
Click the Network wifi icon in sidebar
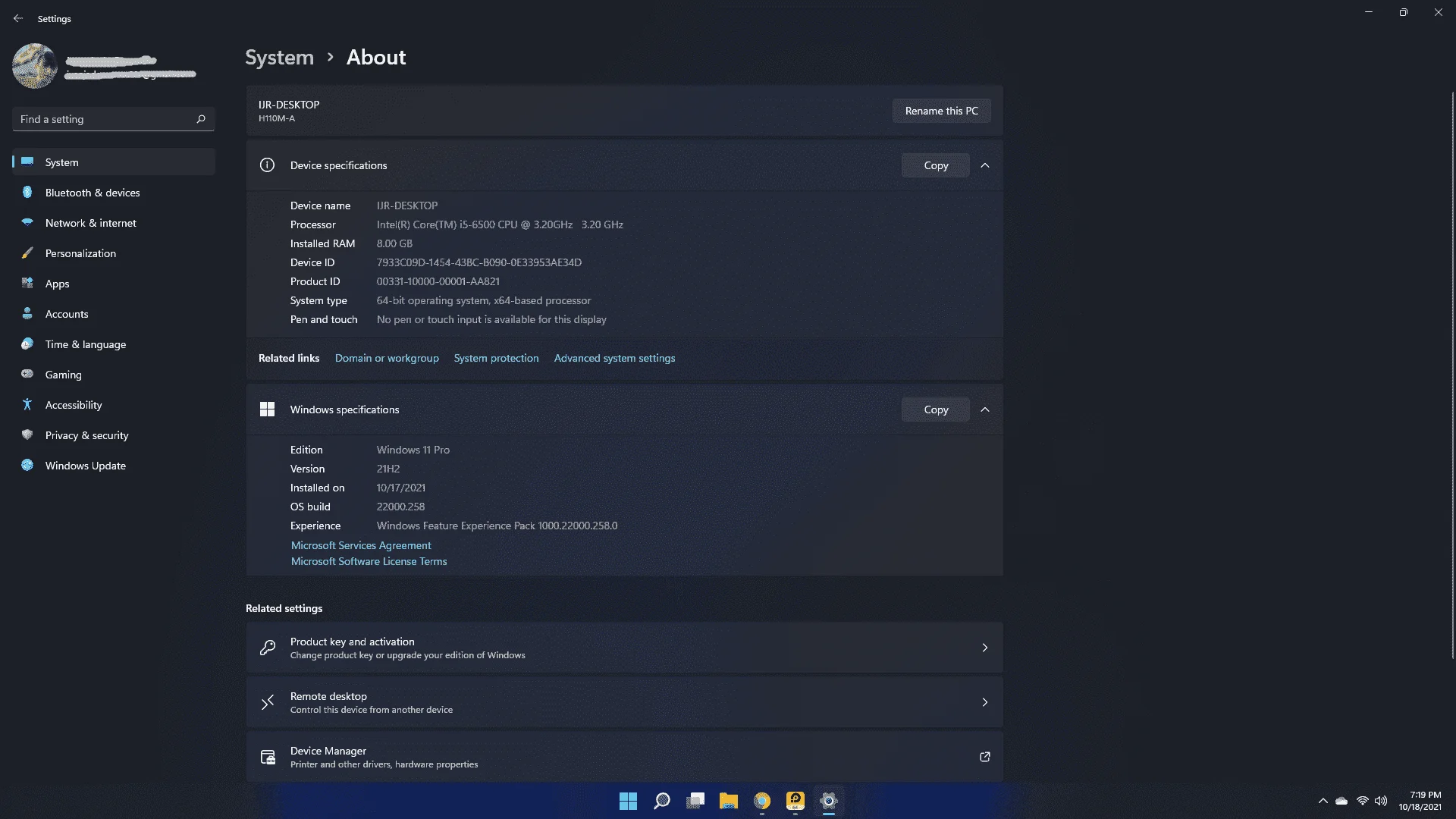[27, 222]
